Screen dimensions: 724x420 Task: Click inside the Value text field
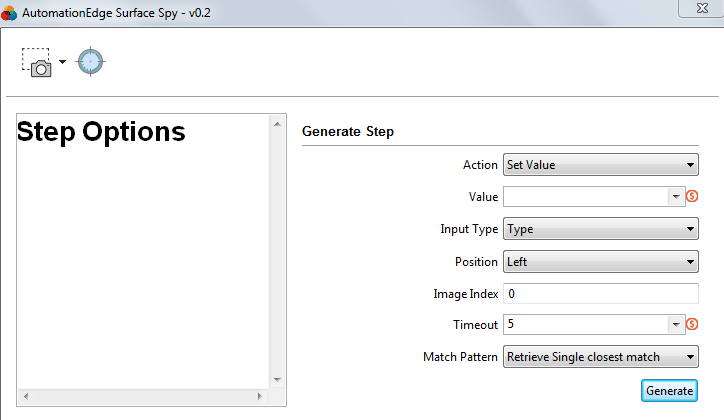(x=585, y=197)
